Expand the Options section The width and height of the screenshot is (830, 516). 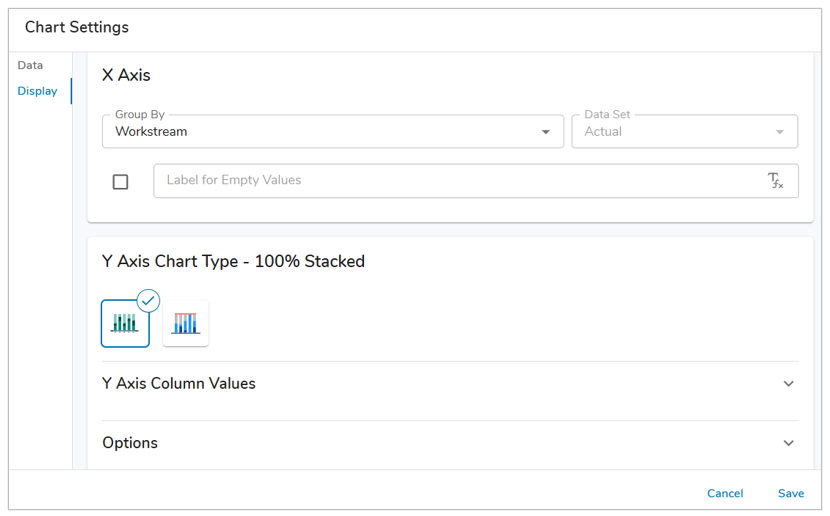tap(130, 443)
